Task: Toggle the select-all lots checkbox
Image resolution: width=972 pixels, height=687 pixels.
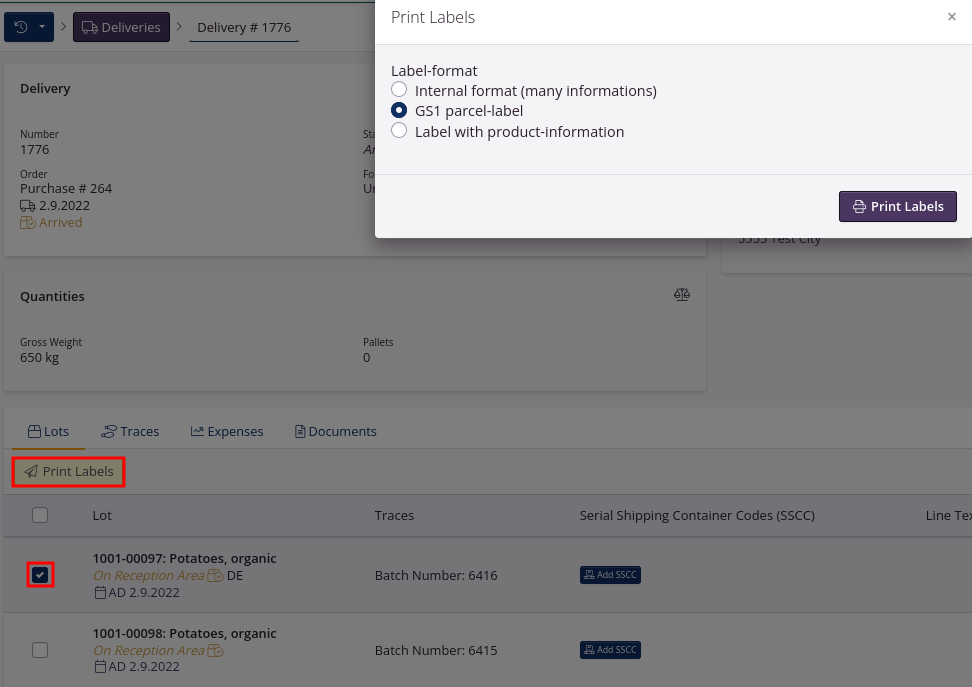Action: coord(40,516)
